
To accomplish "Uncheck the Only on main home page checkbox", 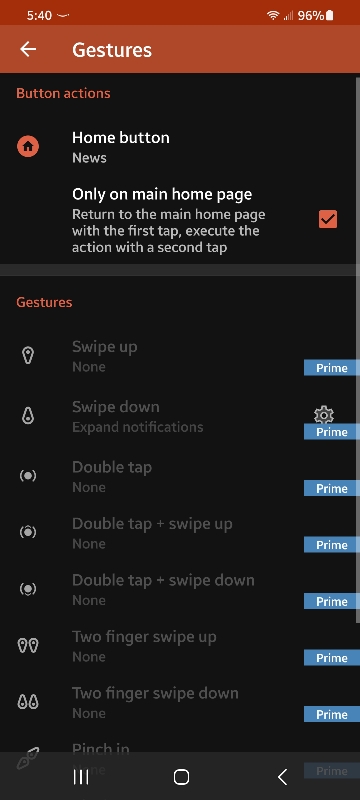I will (x=328, y=219).
